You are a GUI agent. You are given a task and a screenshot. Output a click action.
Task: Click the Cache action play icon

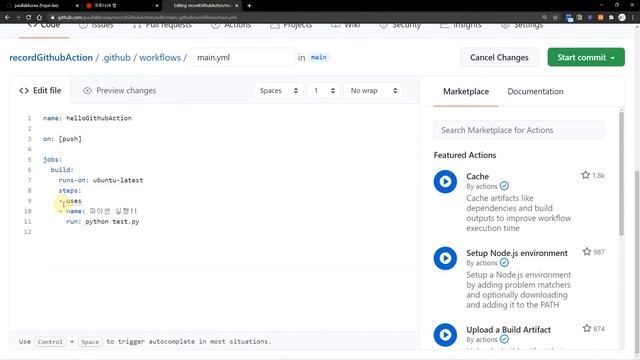(445, 182)
